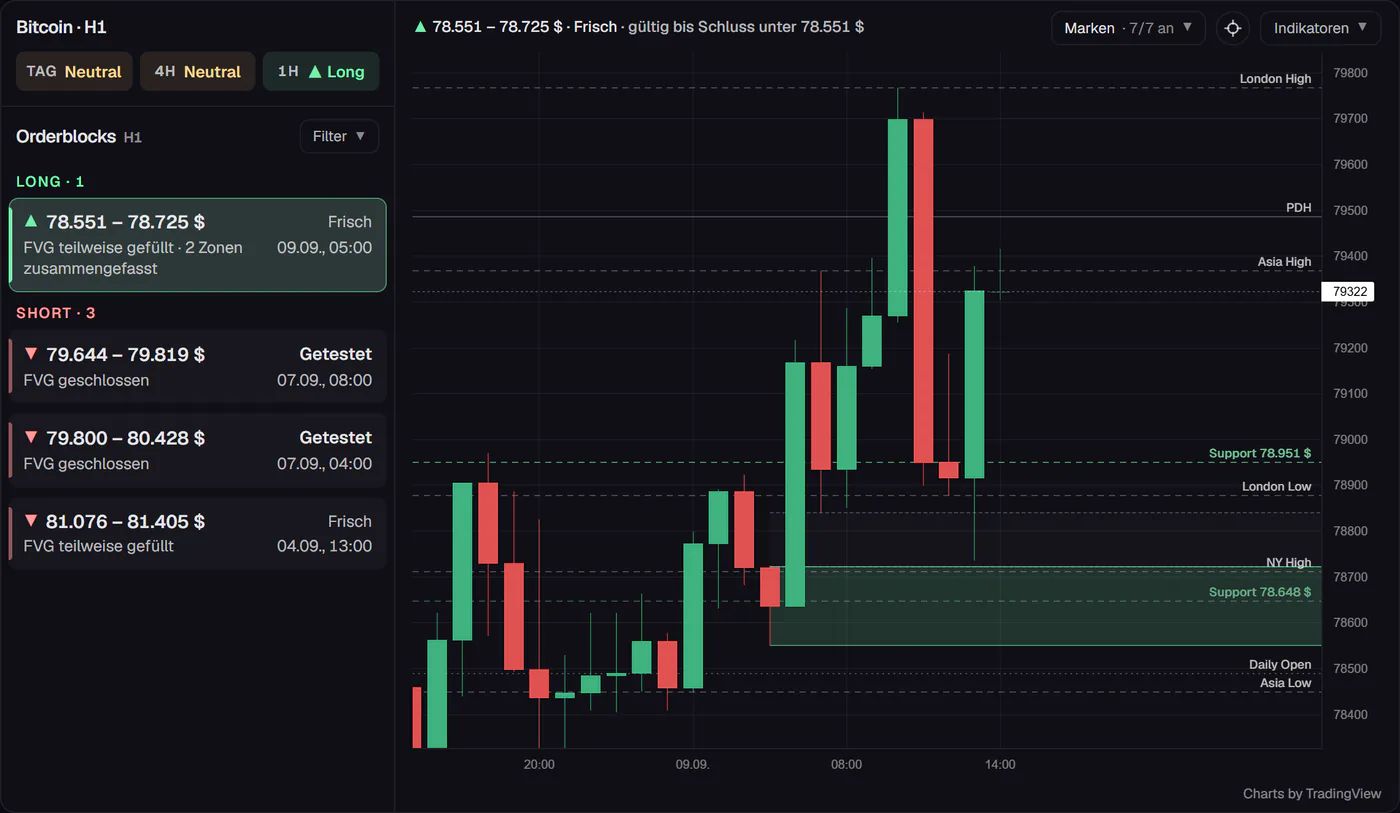
Task: Click the red down-triangle on the 81.076 – 81.405 $ card
Action: [x=31, y=521]
